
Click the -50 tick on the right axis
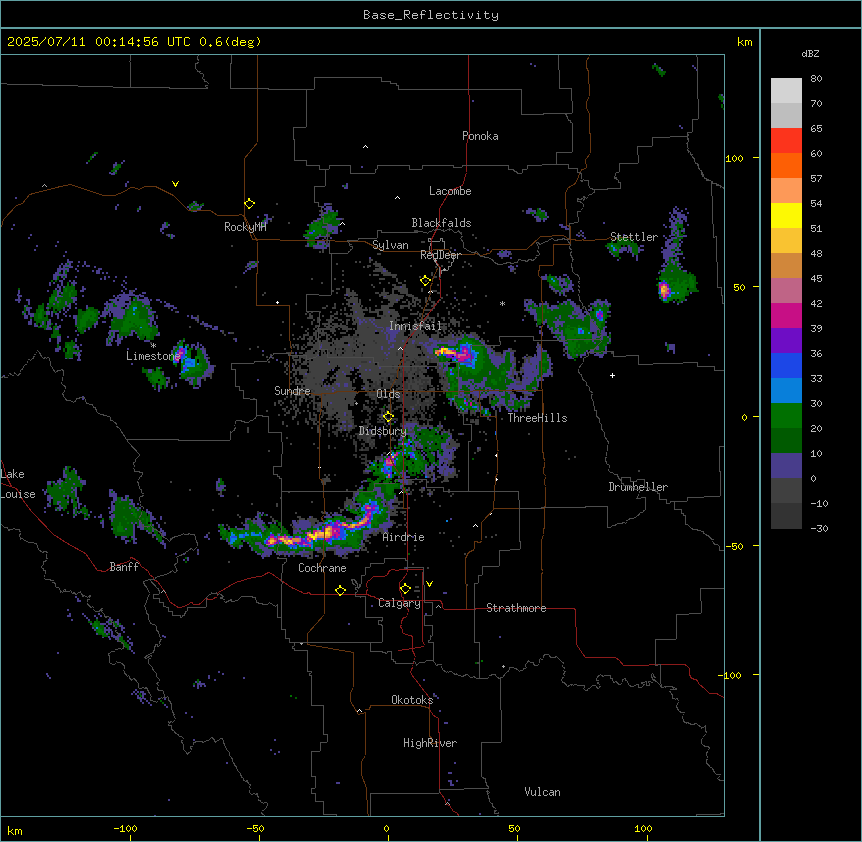tap(733, 546)
